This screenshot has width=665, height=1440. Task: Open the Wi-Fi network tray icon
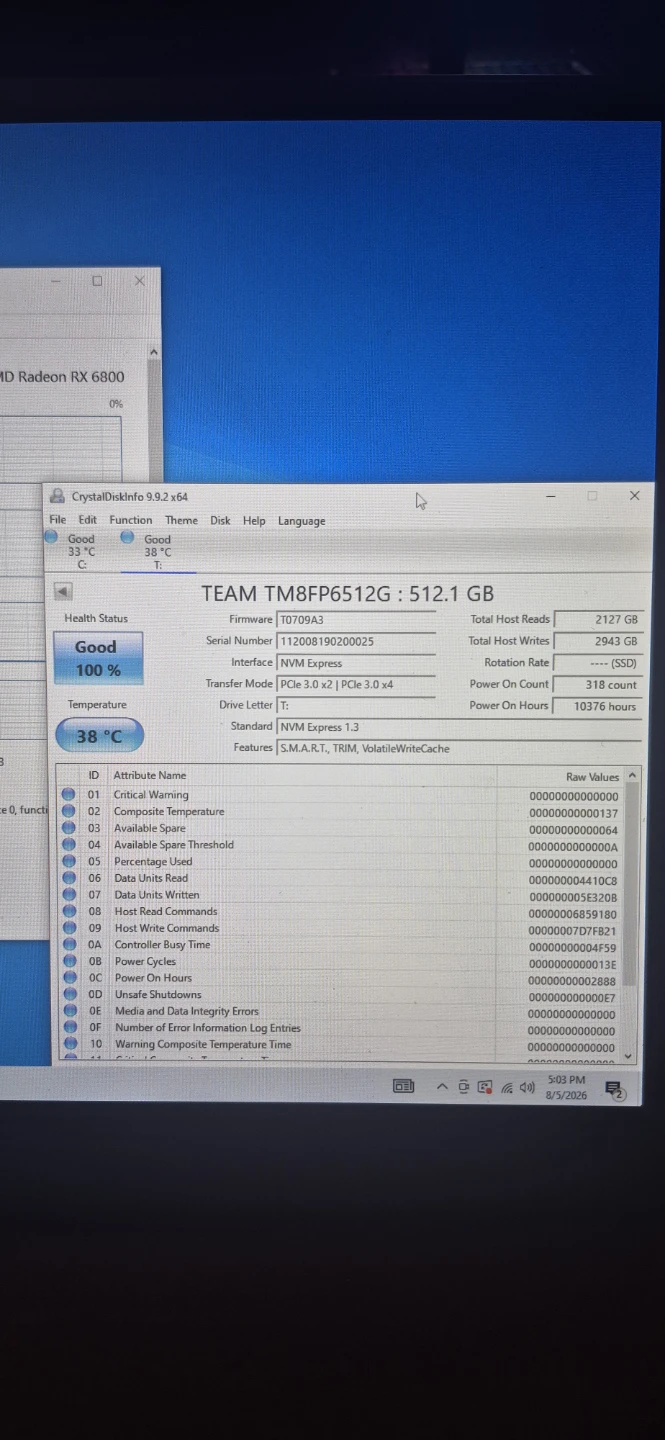(x=507, y=1088)
